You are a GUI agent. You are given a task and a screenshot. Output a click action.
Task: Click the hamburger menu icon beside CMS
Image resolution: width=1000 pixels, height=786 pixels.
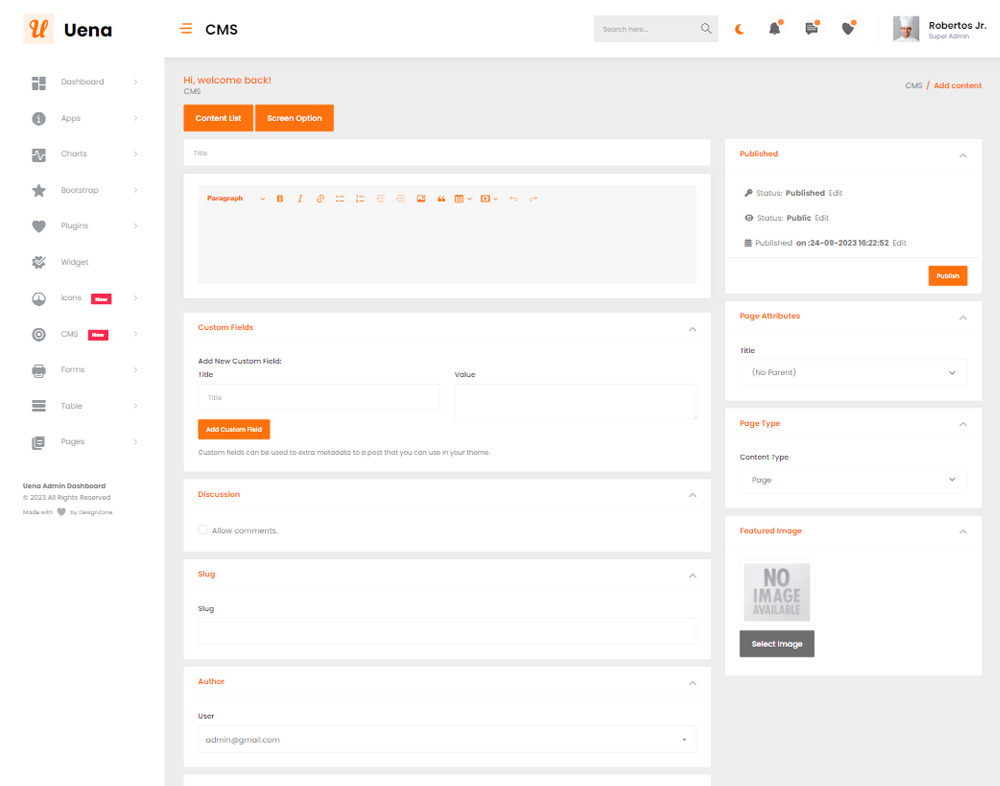[x=186, y=29]
